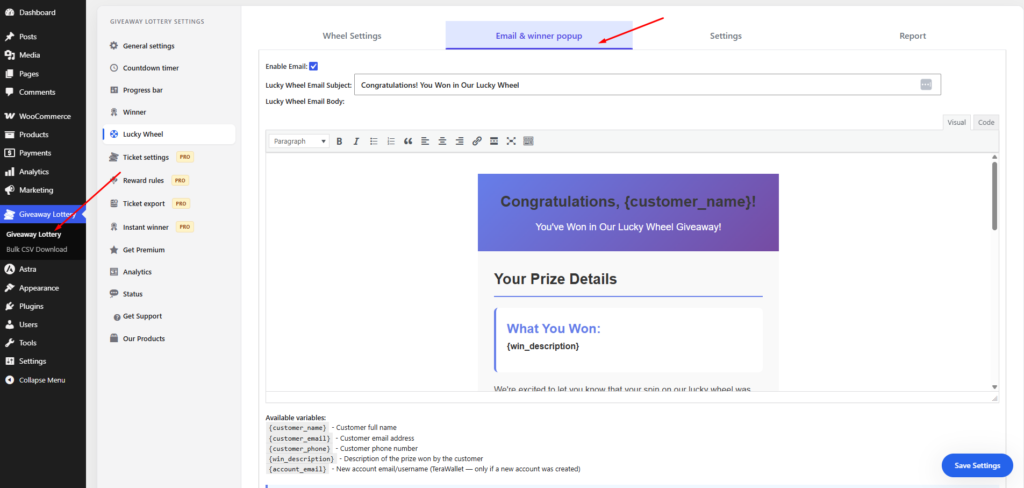Go to WordPress Dashboard
Viewport: 1024px width, 488px height.
tap(42, 12)
